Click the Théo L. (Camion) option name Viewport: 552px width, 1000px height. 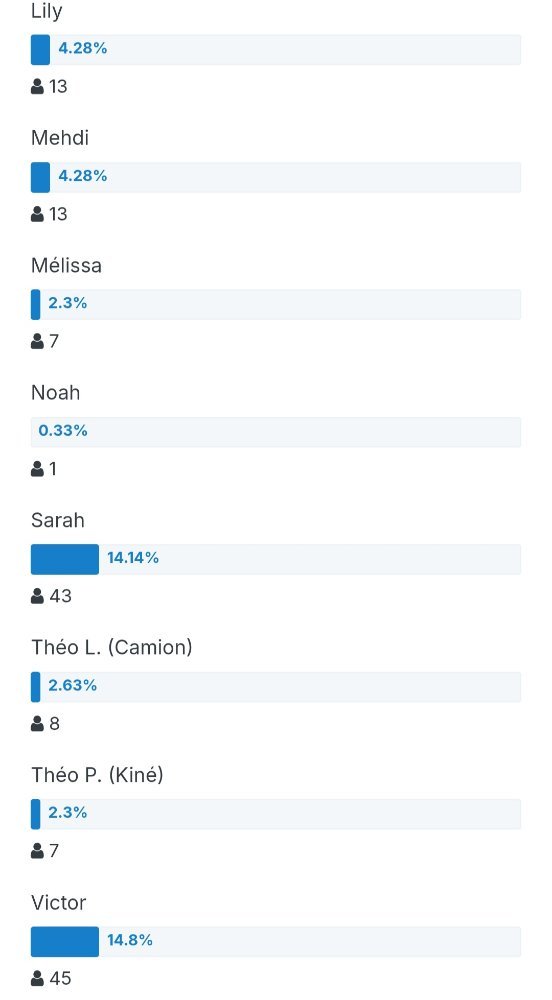point(112,647)
